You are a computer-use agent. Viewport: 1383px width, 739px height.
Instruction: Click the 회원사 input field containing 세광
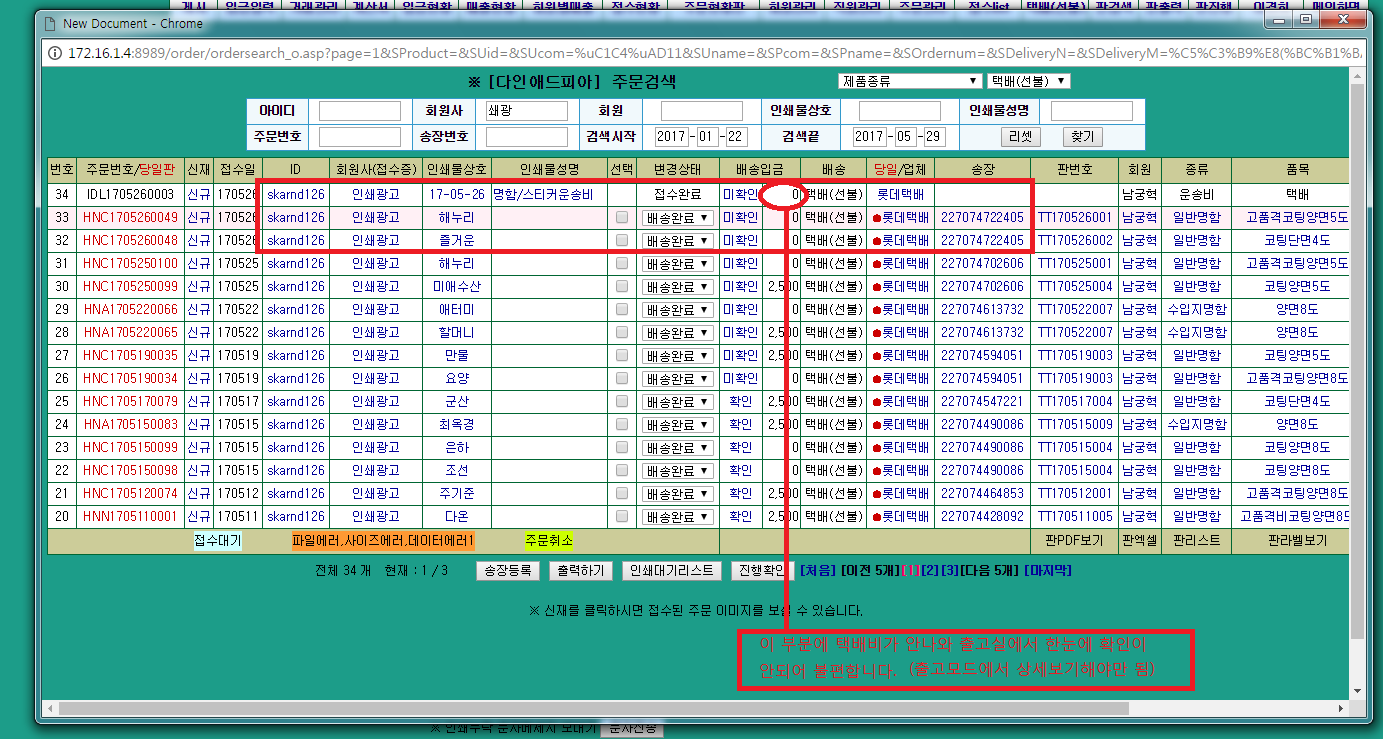coord(526,111)
